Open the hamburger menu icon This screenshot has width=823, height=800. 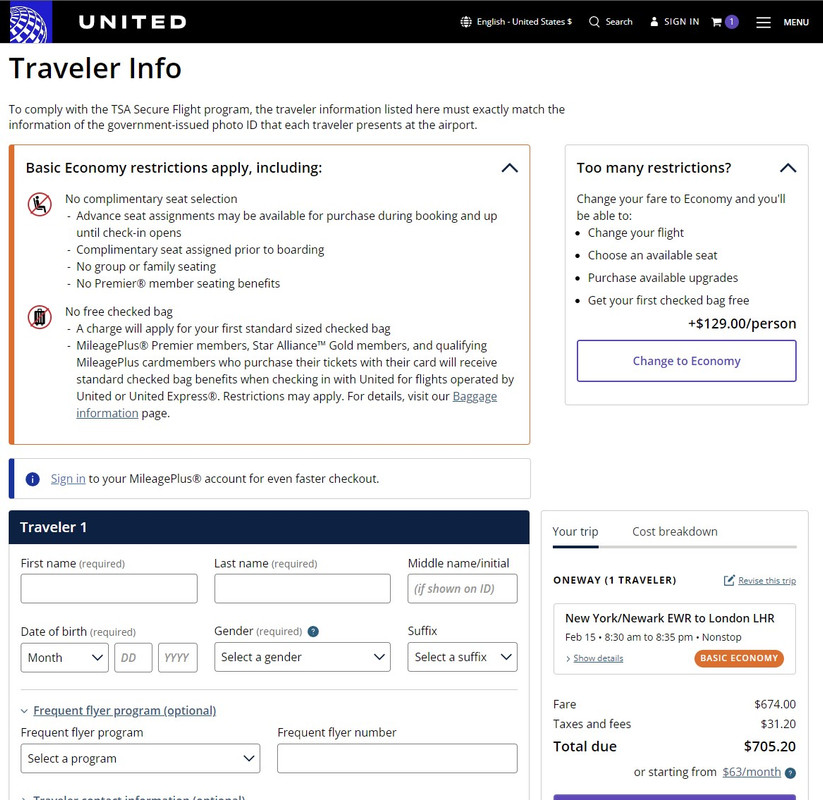click(763, 22)
